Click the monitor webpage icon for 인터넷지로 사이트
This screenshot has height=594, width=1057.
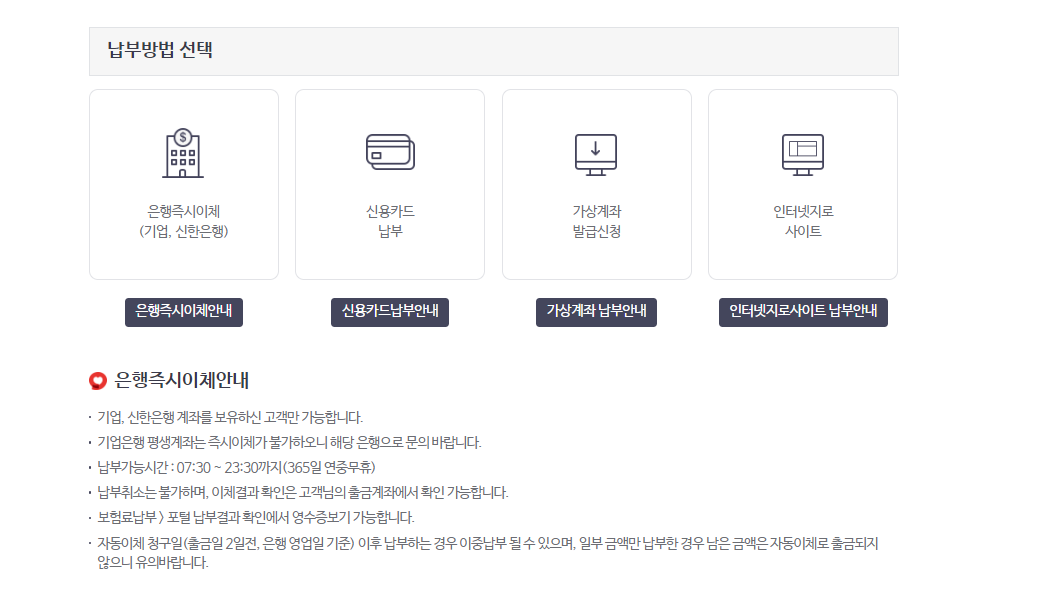pos(803,154)
